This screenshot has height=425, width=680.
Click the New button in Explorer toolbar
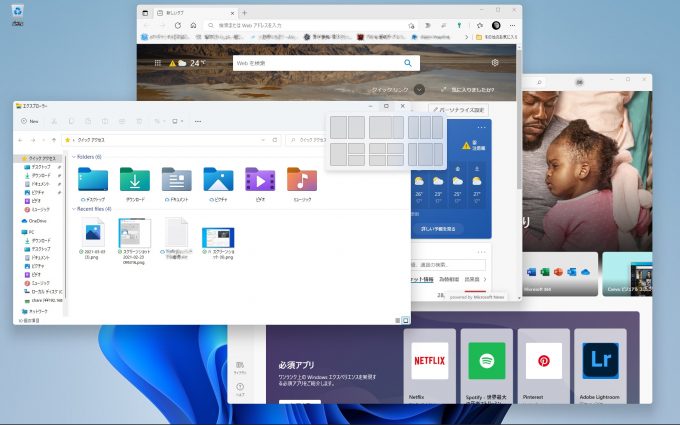30,121
